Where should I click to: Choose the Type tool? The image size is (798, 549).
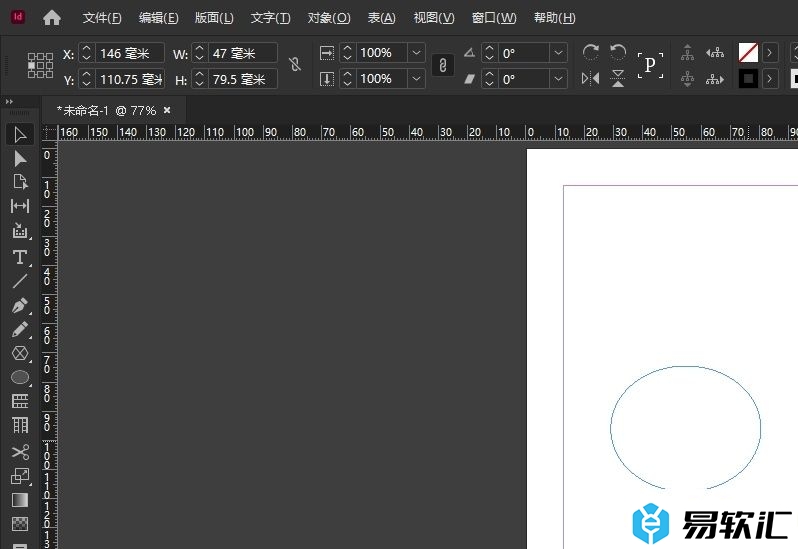[x=20, y=257]
